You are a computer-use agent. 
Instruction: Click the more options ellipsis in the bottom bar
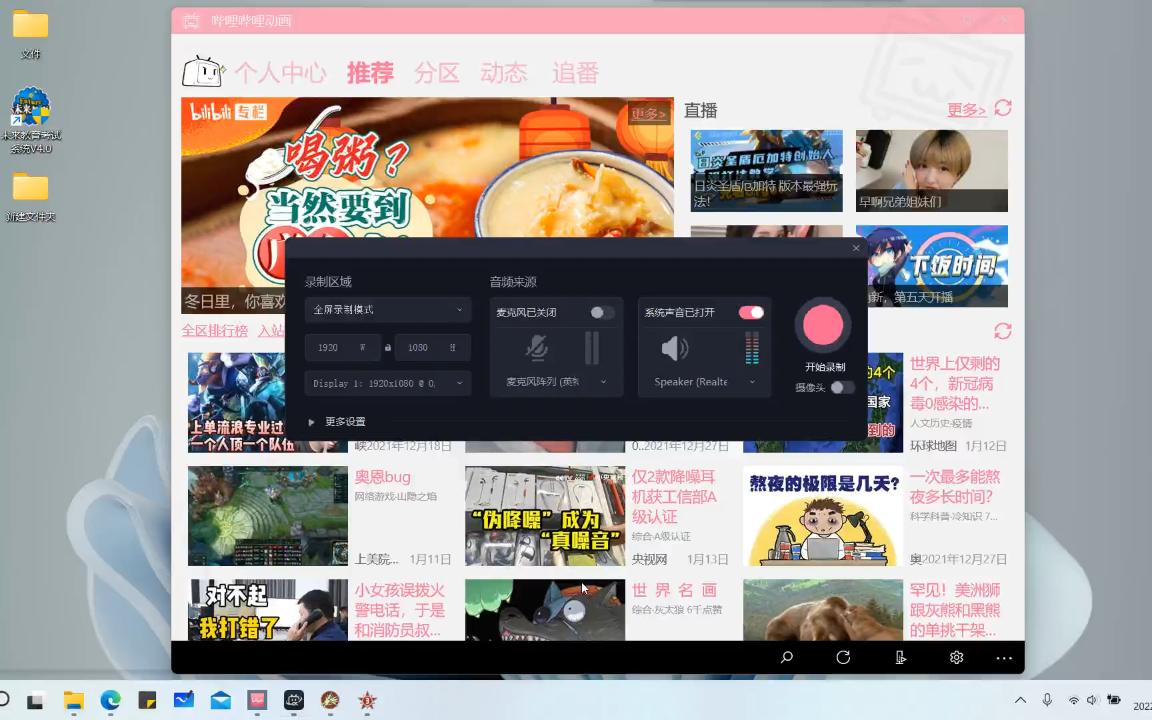[x=1003, y=657]
